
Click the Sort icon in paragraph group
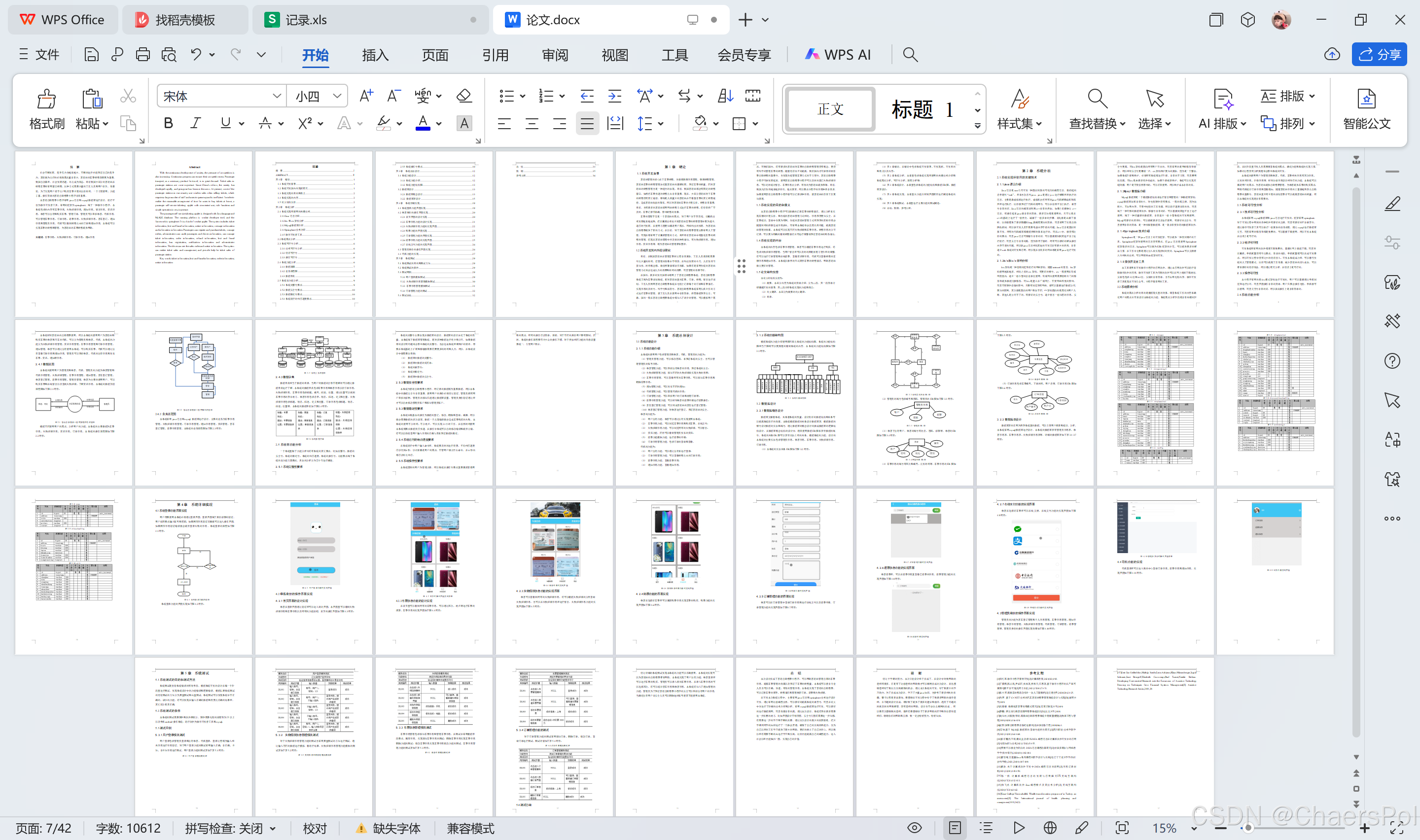tap(725, 96)
